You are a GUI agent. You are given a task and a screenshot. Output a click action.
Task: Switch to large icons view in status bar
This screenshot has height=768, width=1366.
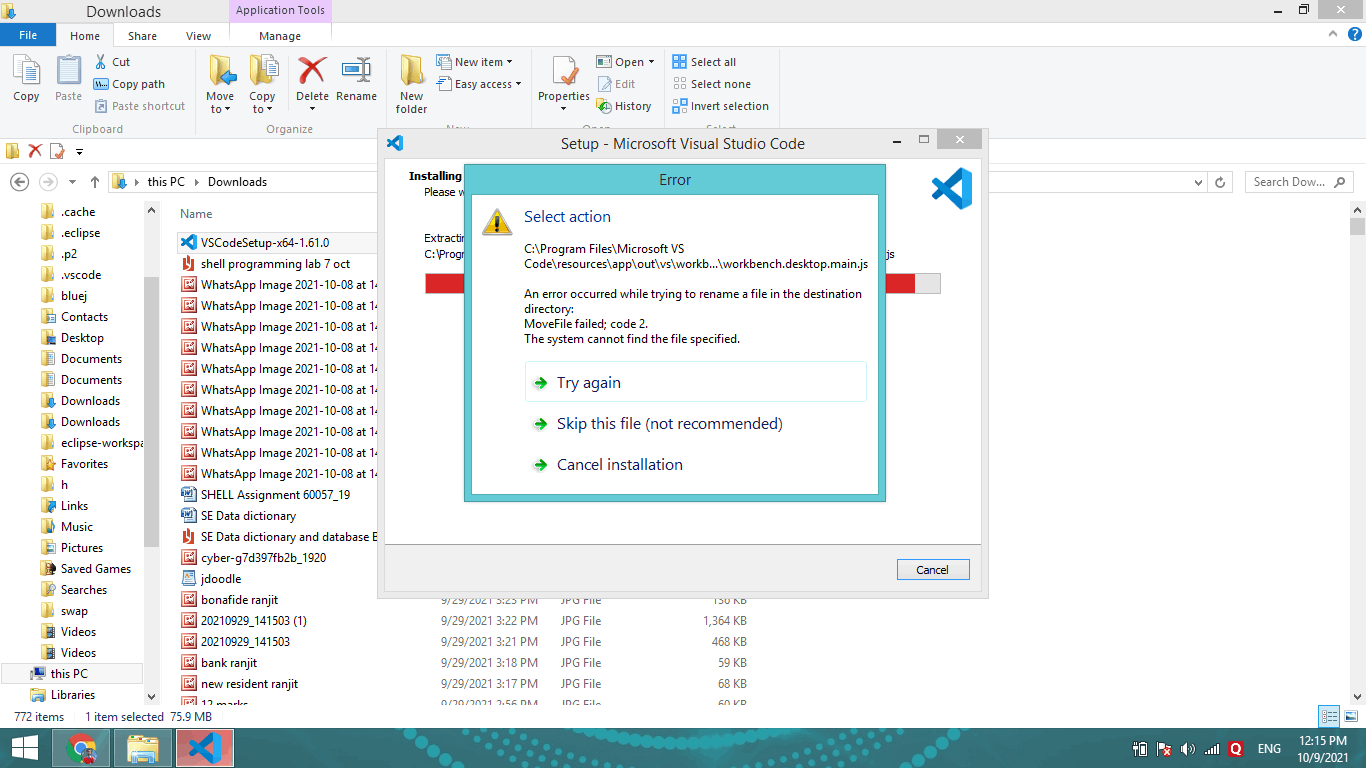[x=1351, y=716]
